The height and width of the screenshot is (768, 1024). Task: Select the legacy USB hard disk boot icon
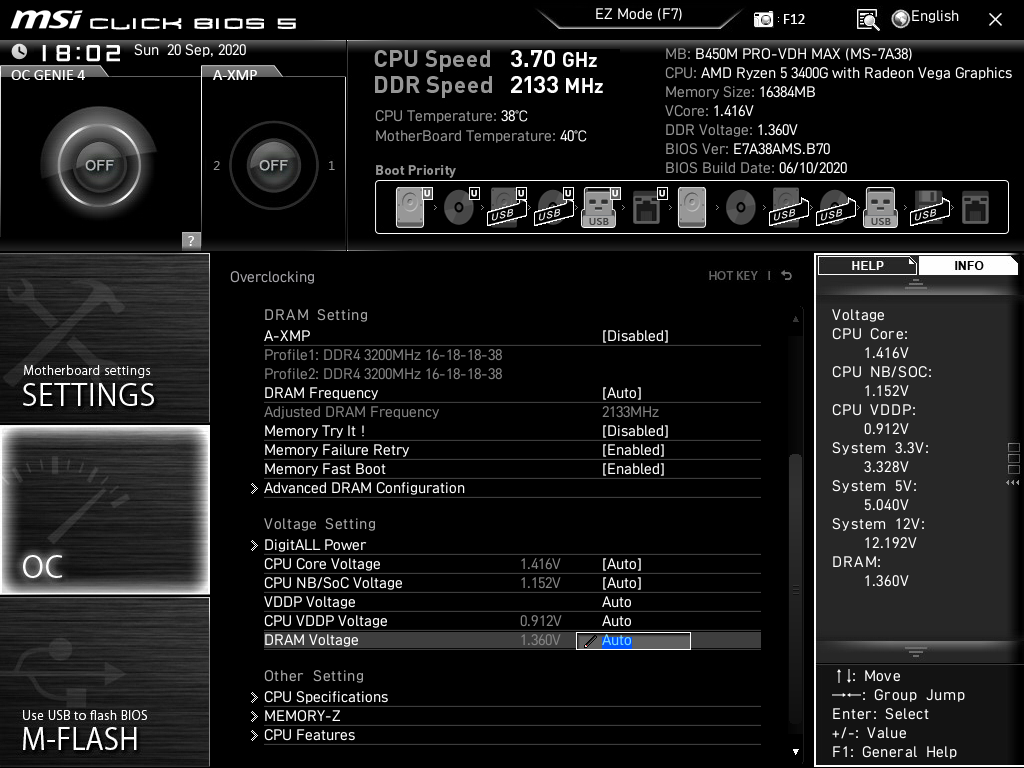789,207
